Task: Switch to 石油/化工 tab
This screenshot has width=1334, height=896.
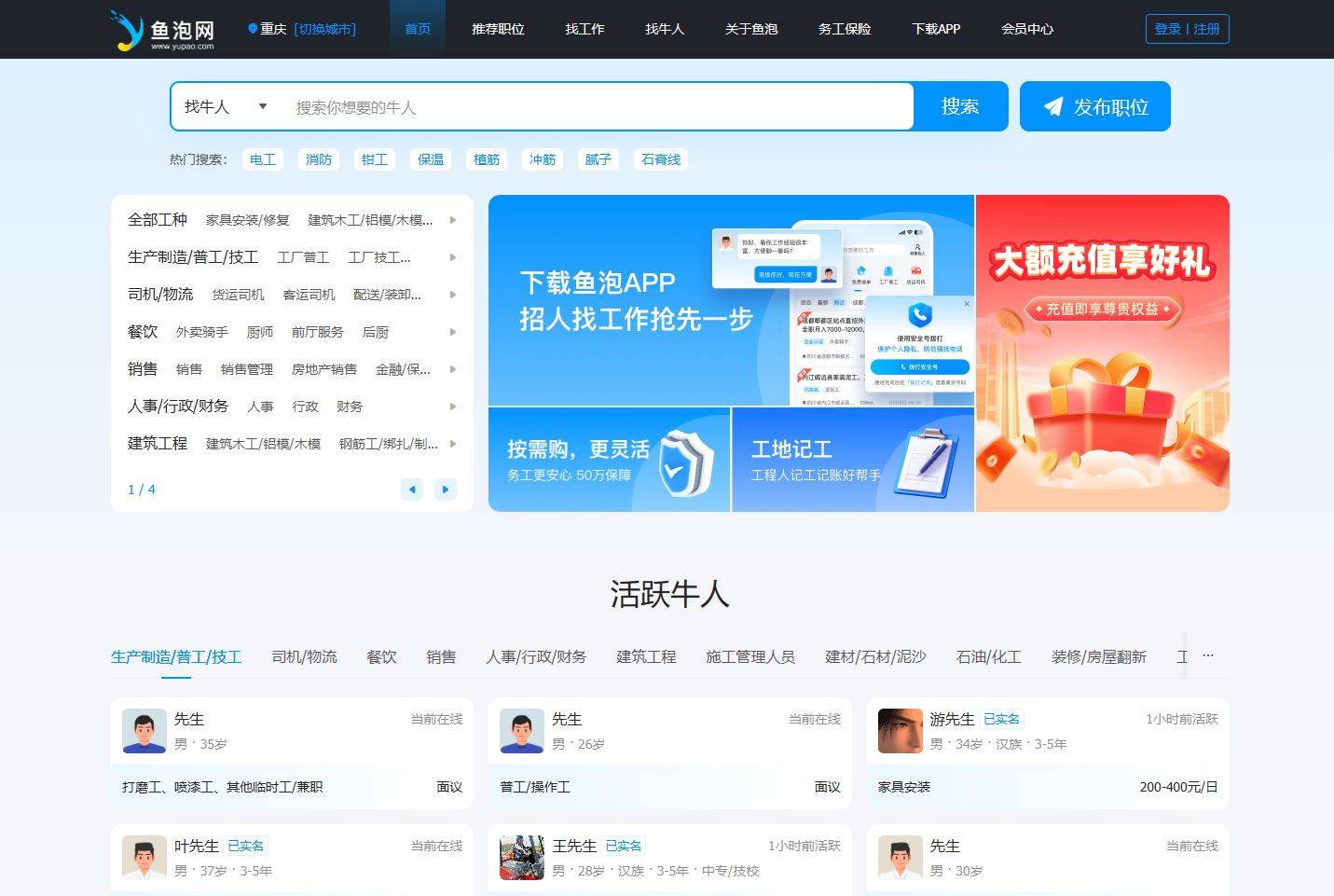Action: [x=989, y=656]
